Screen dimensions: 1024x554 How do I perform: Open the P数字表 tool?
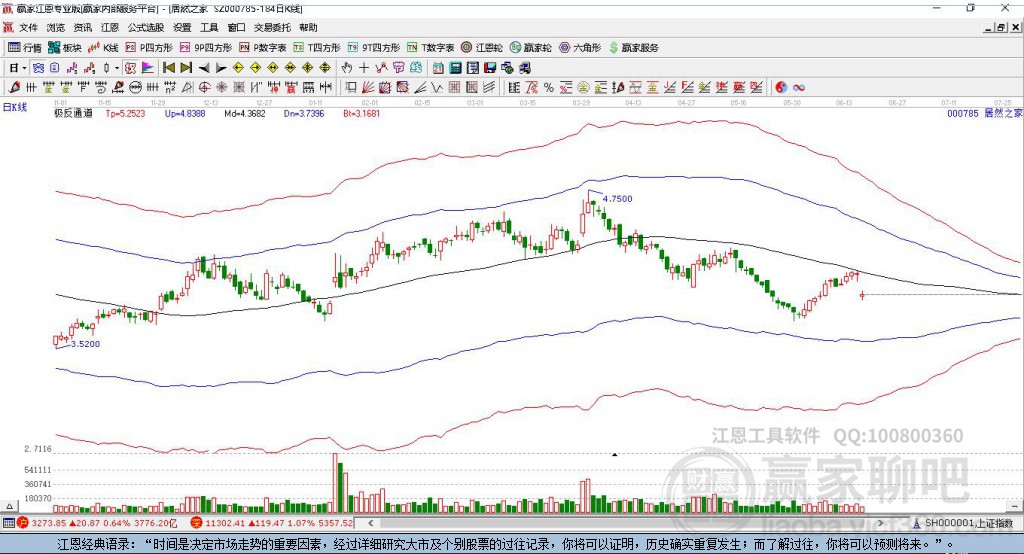click(x=263, y=48)
